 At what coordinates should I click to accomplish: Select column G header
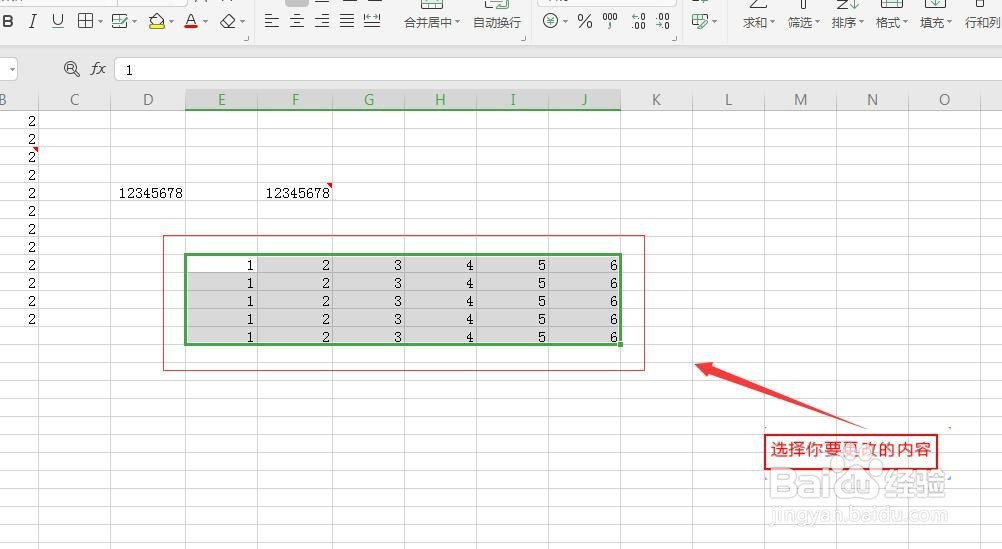coord(369,100)
